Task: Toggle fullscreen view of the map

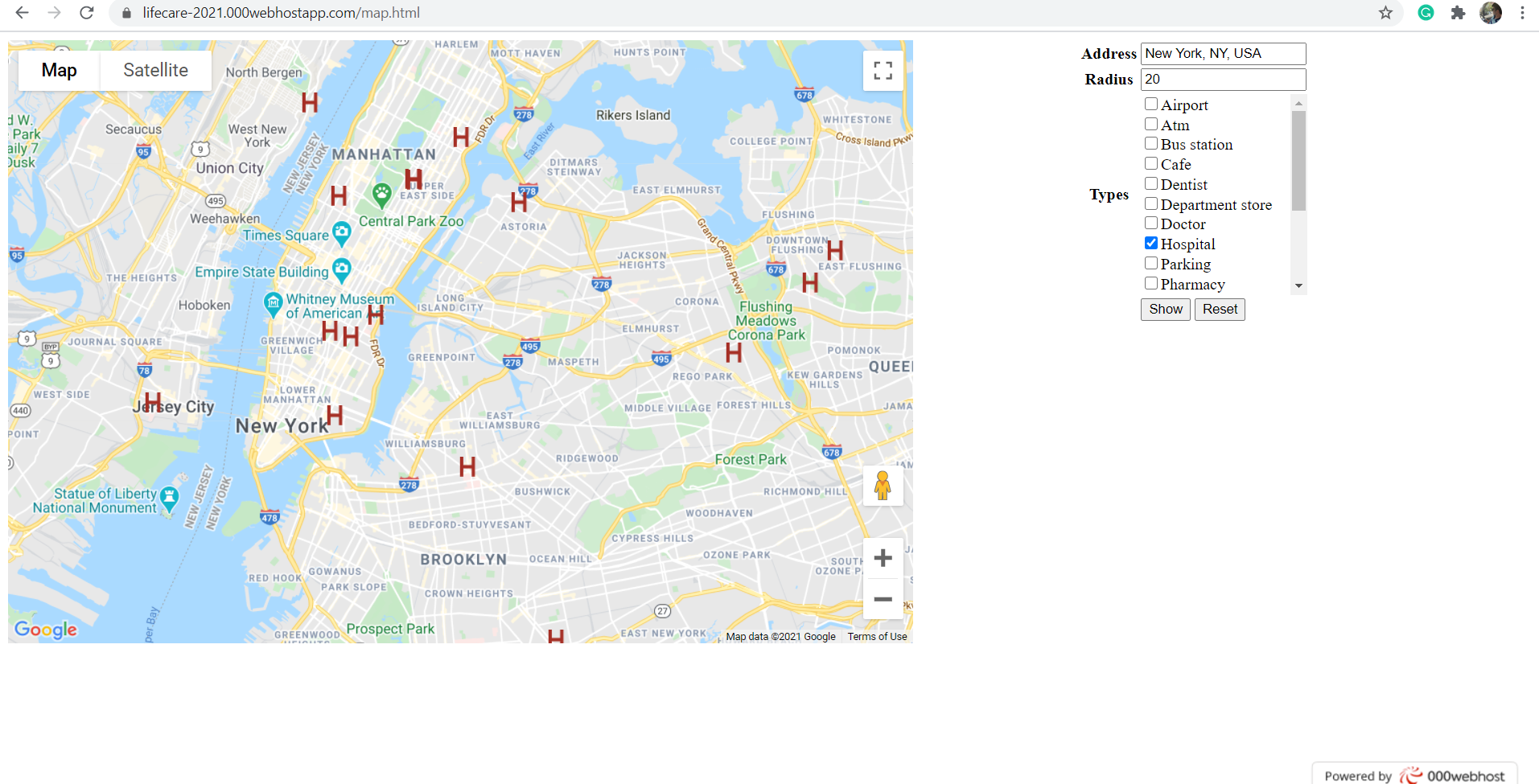Action: [x=883, y=71]
